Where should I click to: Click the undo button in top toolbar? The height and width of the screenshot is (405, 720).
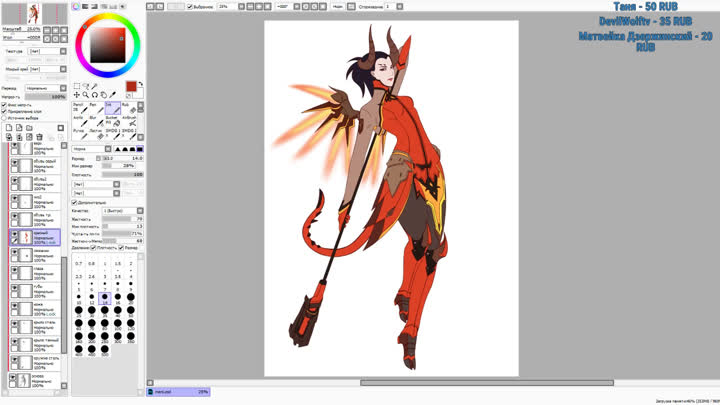[150, 6]
